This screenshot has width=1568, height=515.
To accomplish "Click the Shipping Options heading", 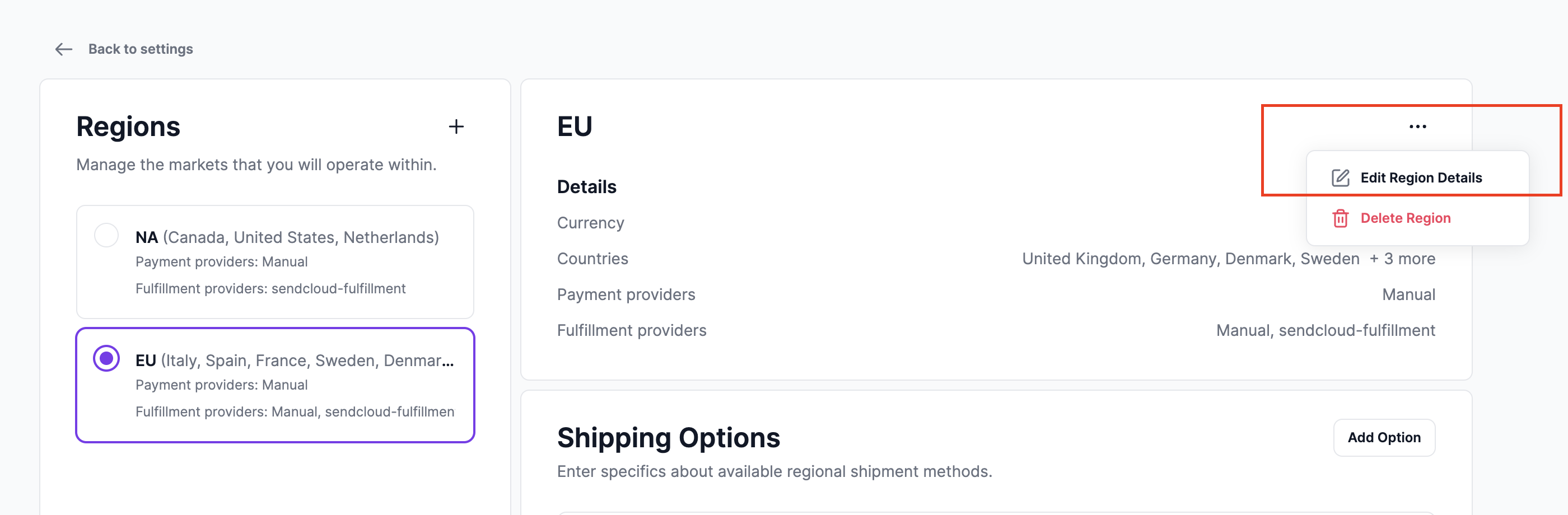I will (x=668, y=438).
